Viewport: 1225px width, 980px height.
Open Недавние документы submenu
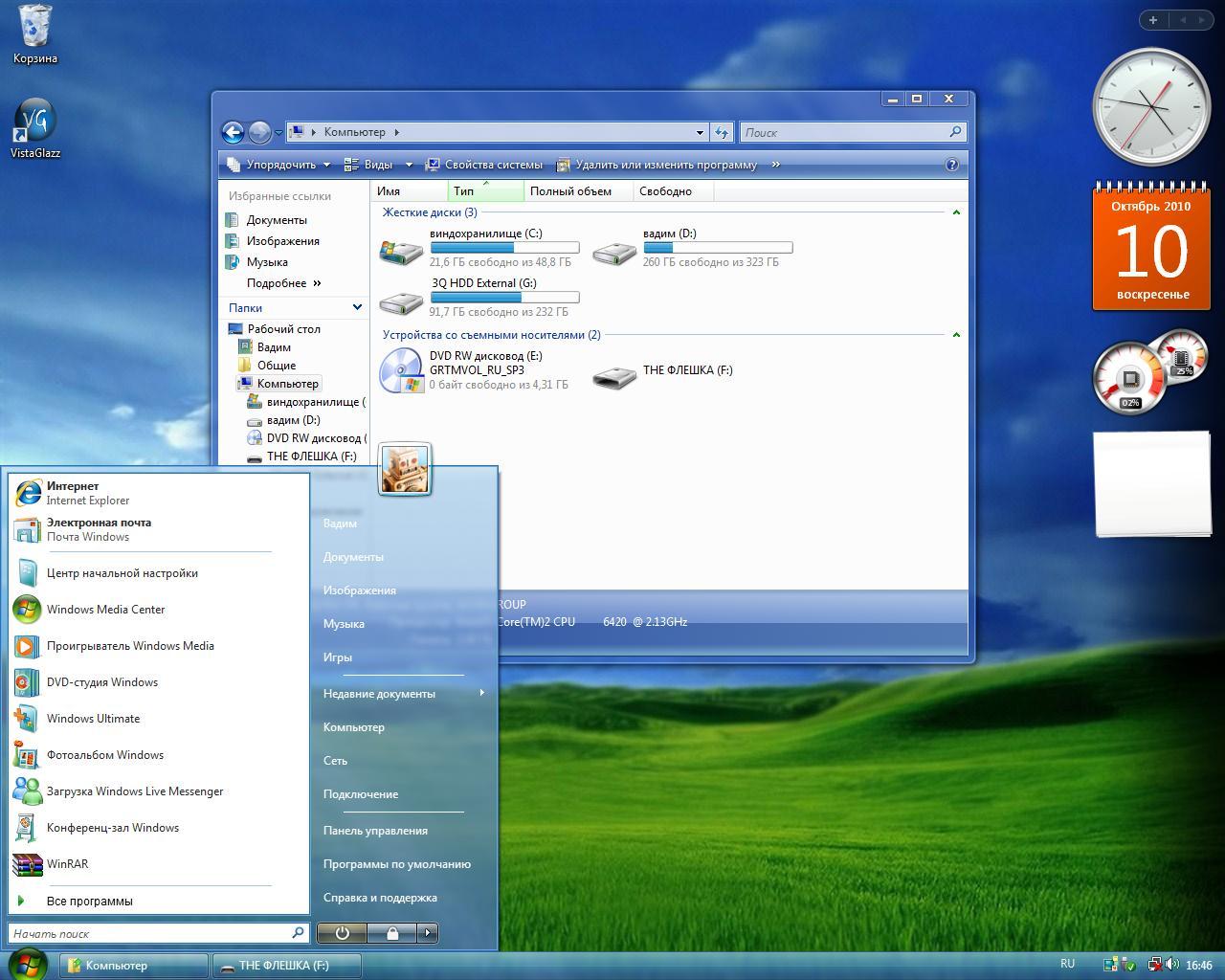tap(402, 694)
